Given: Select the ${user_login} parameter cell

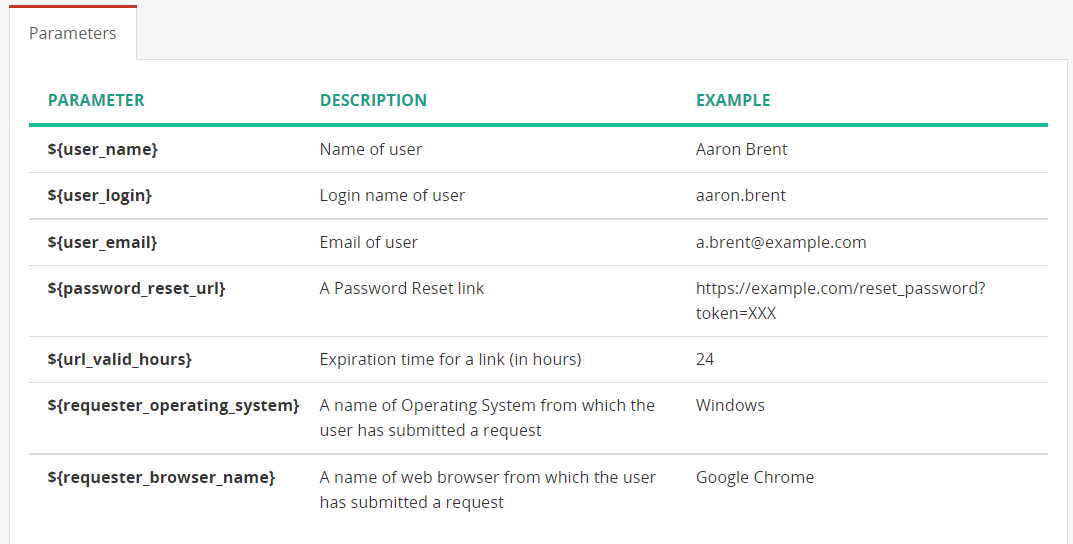Looking at the screenshot, I should point(100,195).
